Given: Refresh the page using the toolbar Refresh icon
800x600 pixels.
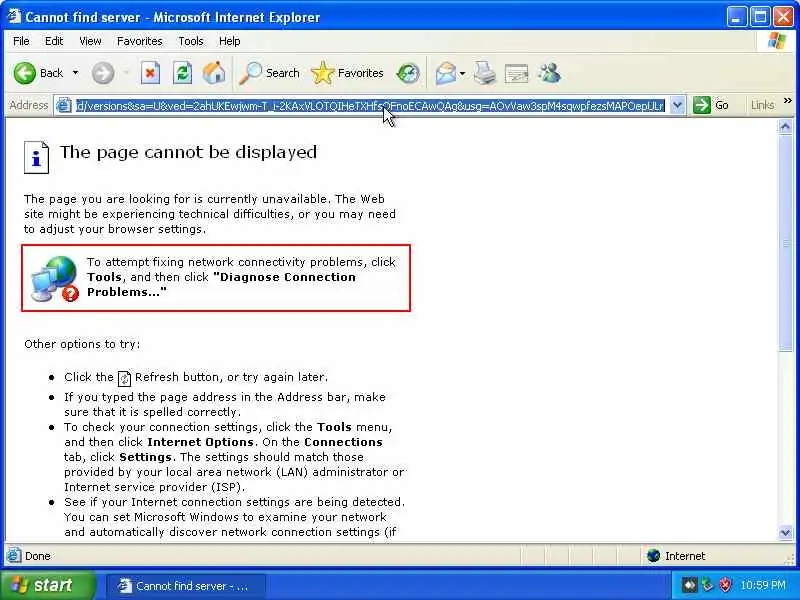Looking at the screenshot, I should point(182,73).
